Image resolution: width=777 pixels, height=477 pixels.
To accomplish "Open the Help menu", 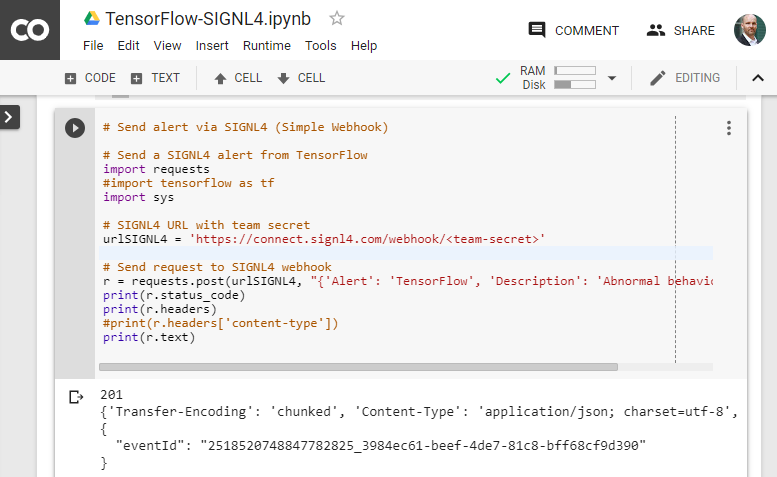I will (364, 46).
